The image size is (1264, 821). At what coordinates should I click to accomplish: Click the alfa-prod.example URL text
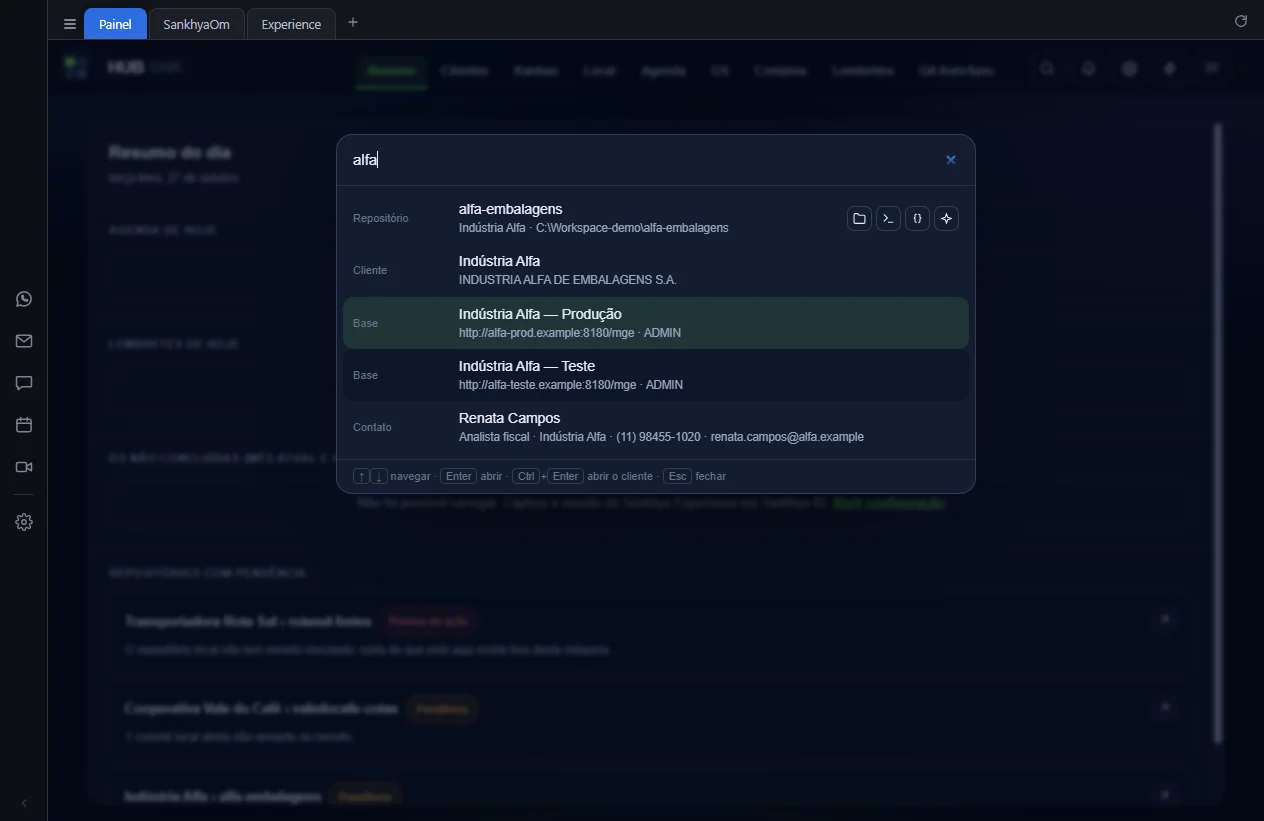coord(548,333)
